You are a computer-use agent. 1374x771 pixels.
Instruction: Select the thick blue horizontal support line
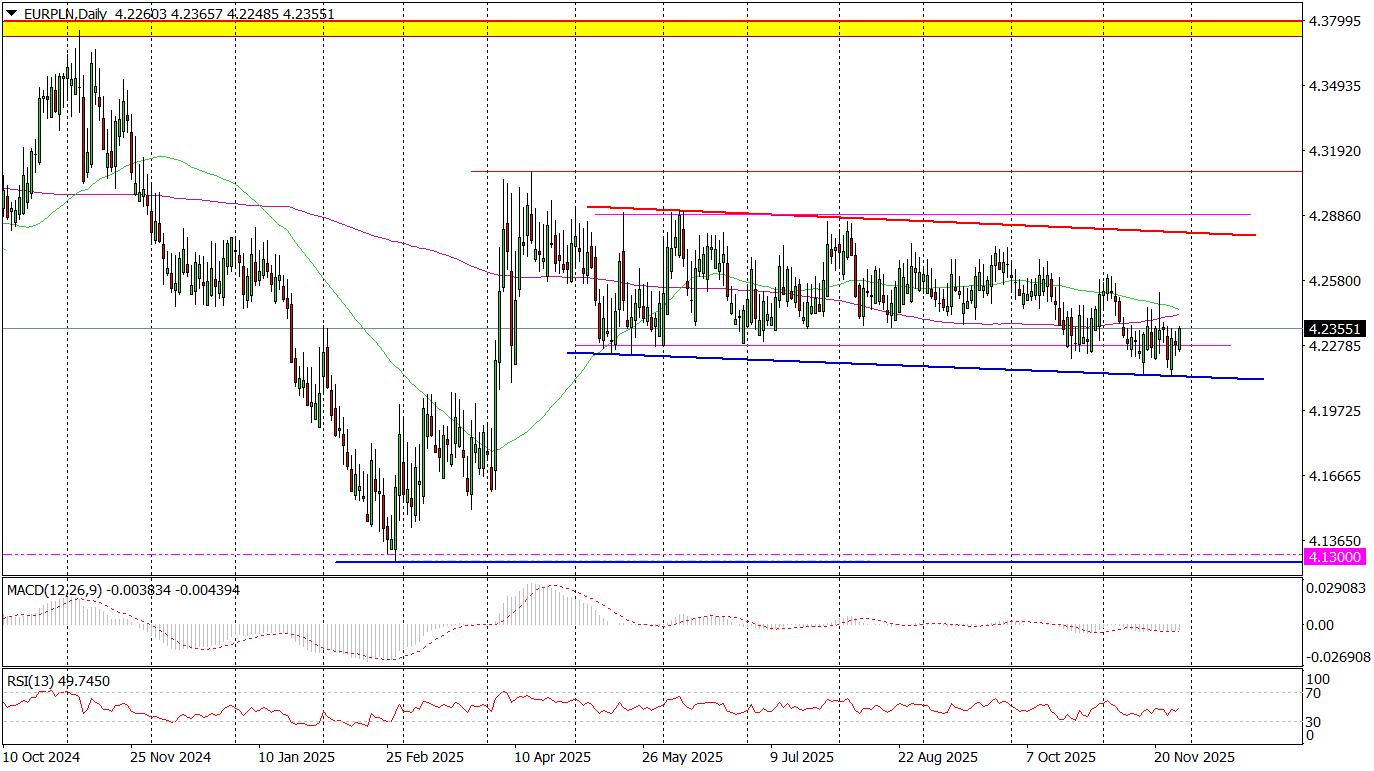click(800, 562)
